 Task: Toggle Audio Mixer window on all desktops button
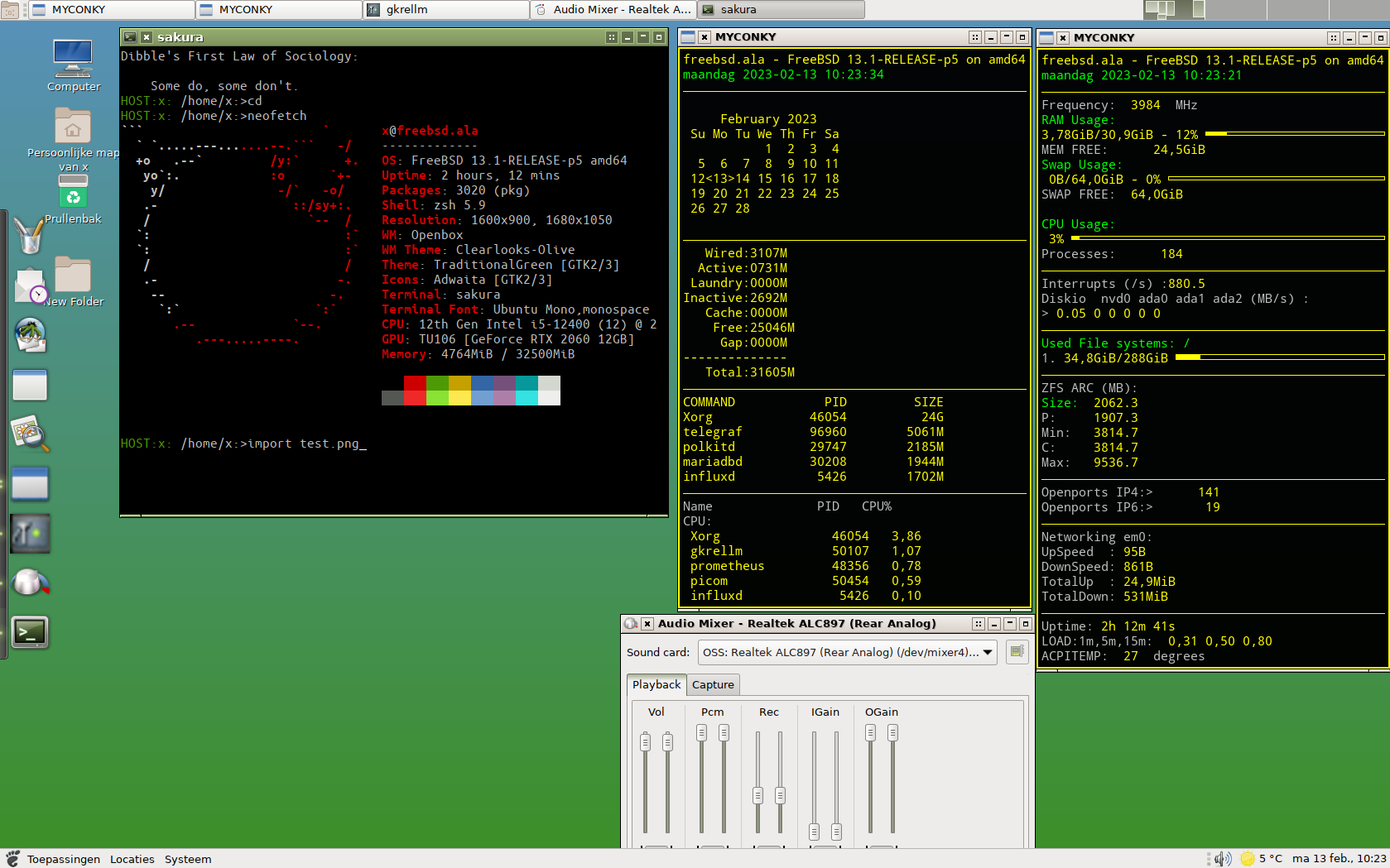pos(979,624)
